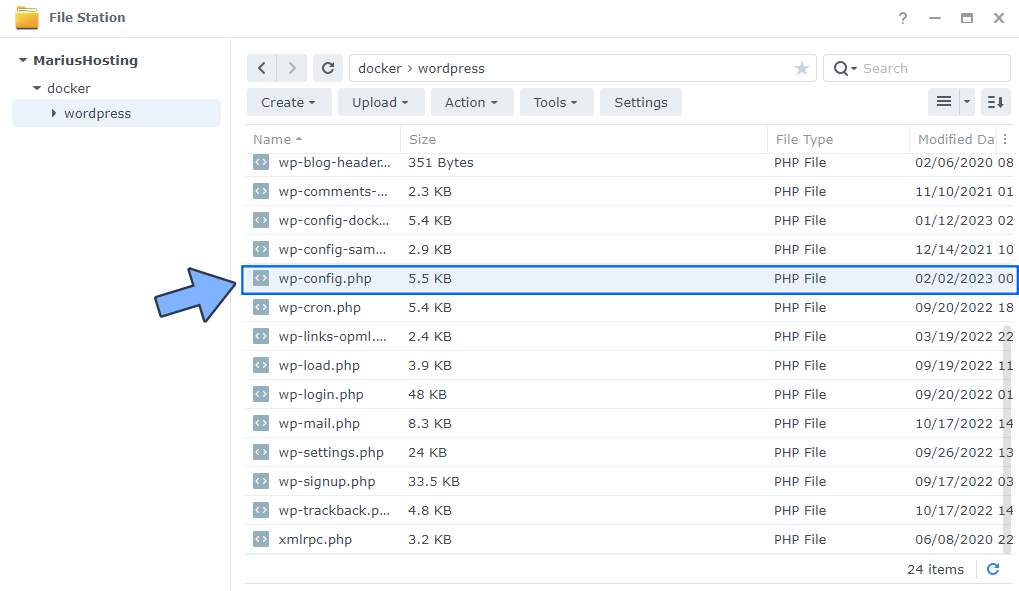Select the wp-login.php file name

point(321,394)
